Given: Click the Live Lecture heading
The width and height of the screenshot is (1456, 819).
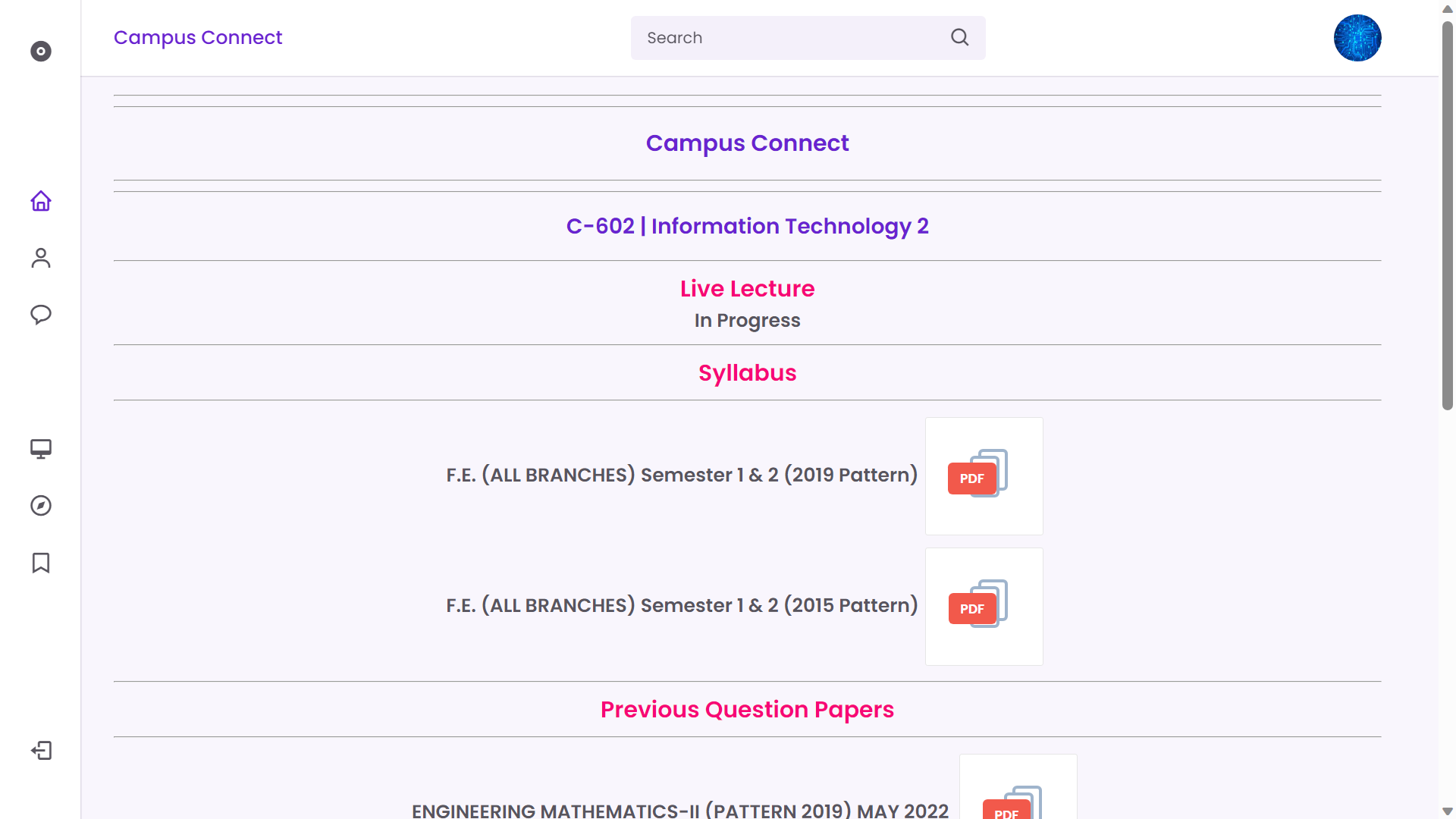Looking at the screenshot, I should tap(747, 289).
